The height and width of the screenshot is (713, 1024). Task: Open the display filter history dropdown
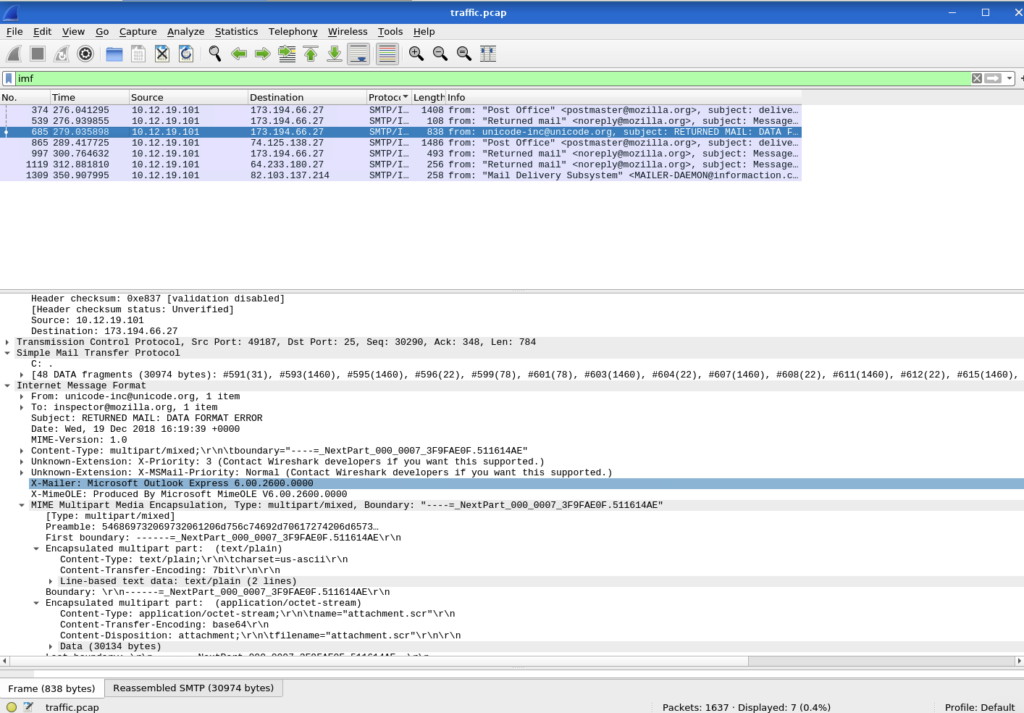pos(1010,78)
